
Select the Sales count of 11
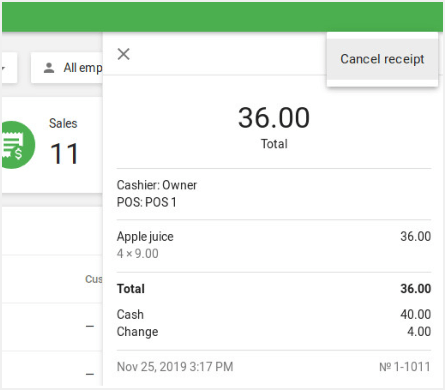64,154
